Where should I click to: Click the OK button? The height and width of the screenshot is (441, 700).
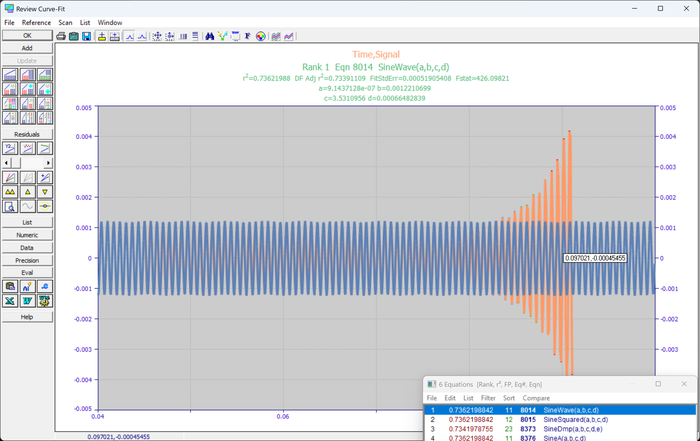tap(27, 35)
